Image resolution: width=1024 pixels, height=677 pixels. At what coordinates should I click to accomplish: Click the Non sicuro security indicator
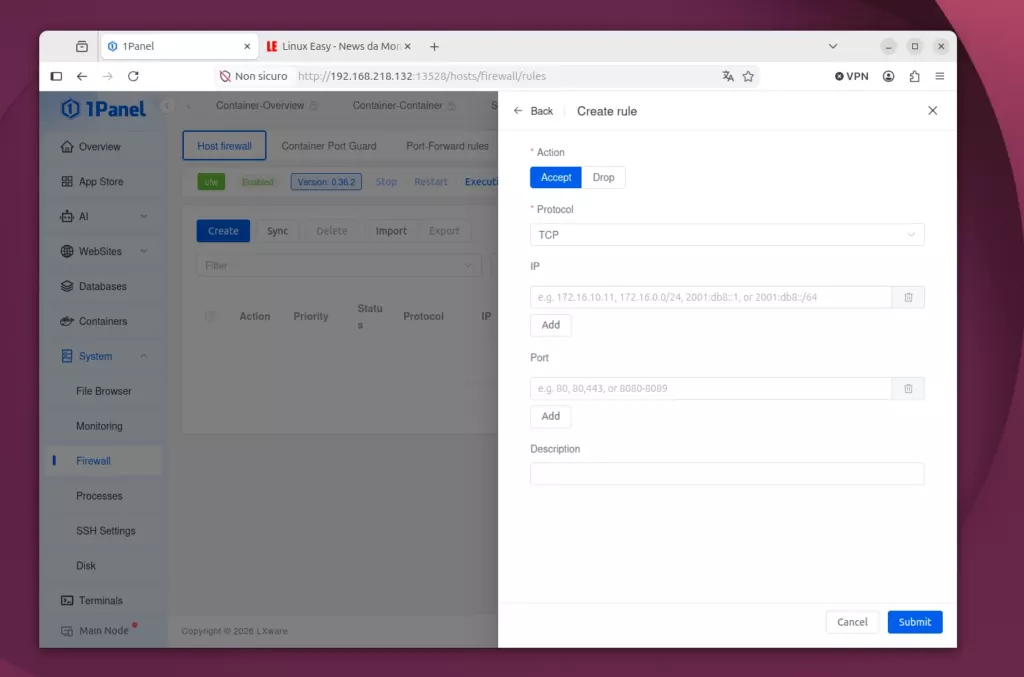click(x=253, y=76)
